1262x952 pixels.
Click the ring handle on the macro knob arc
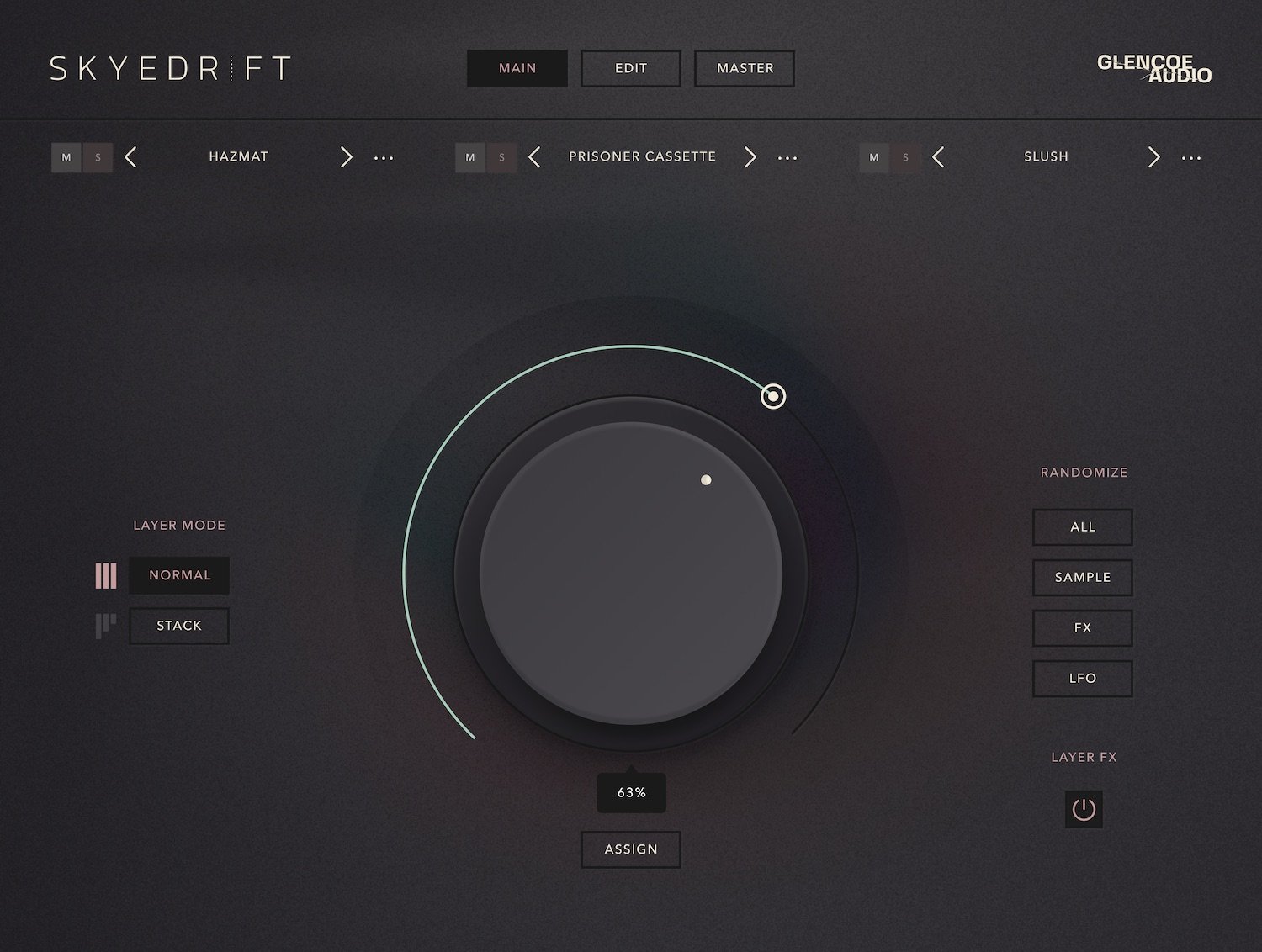coord(773,396)
